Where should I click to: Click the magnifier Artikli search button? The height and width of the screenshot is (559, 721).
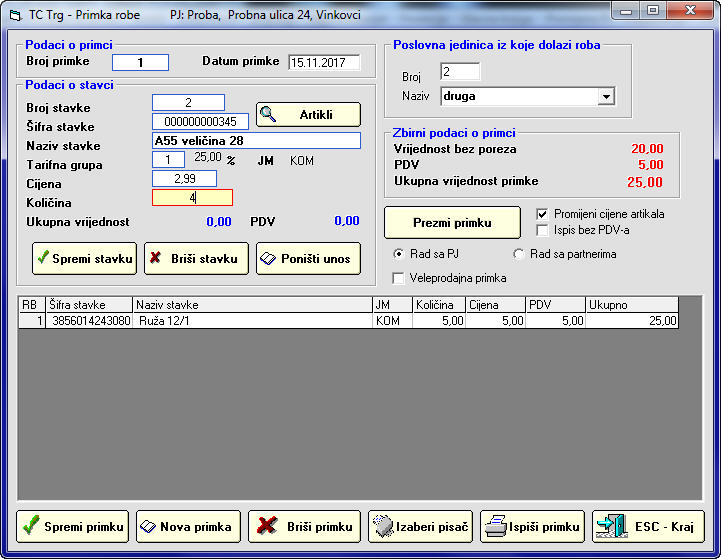point(308,115)
